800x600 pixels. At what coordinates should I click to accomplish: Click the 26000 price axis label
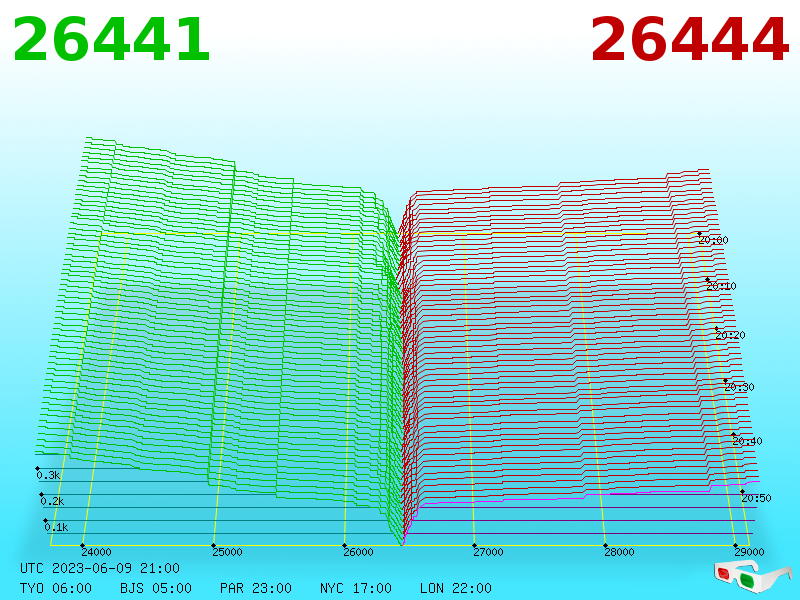[358, 552]
